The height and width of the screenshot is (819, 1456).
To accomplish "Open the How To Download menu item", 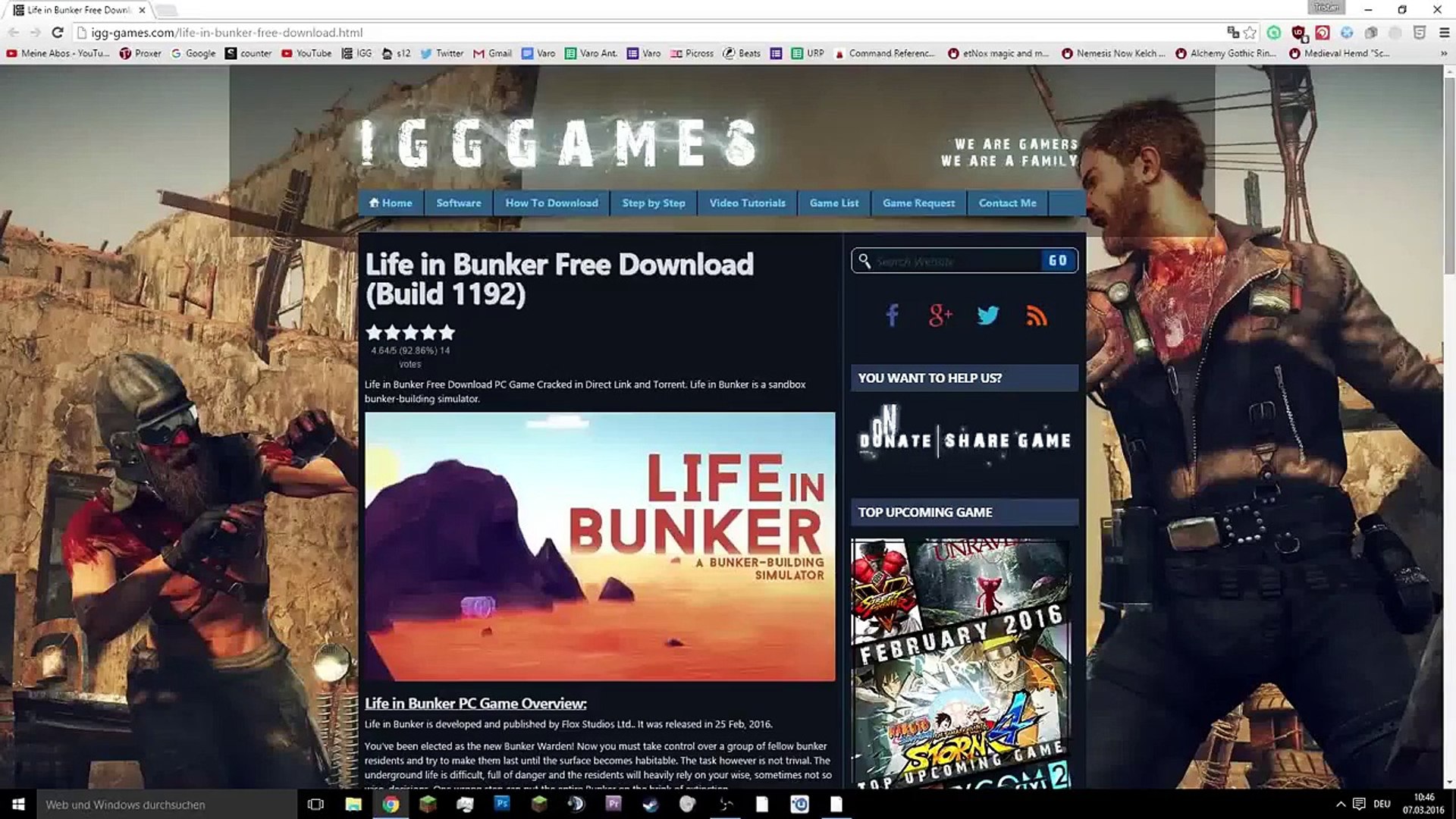I will 551,202.
